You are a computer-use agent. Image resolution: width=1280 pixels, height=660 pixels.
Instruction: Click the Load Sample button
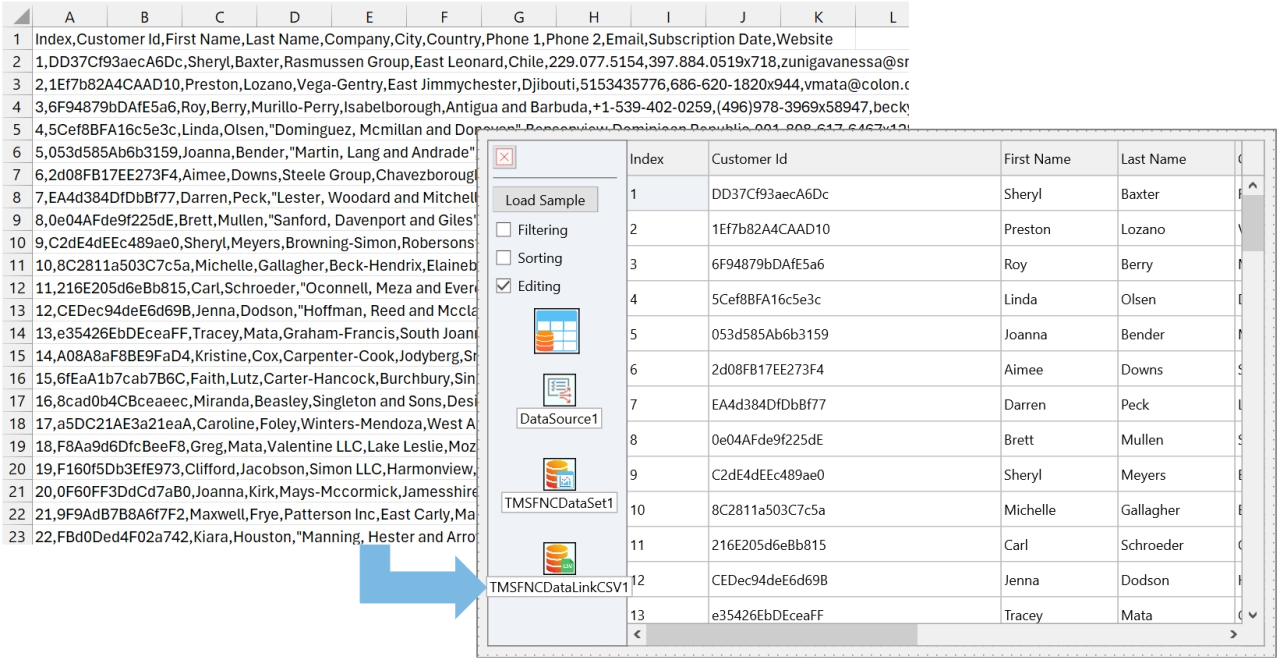tap(545, 200)
